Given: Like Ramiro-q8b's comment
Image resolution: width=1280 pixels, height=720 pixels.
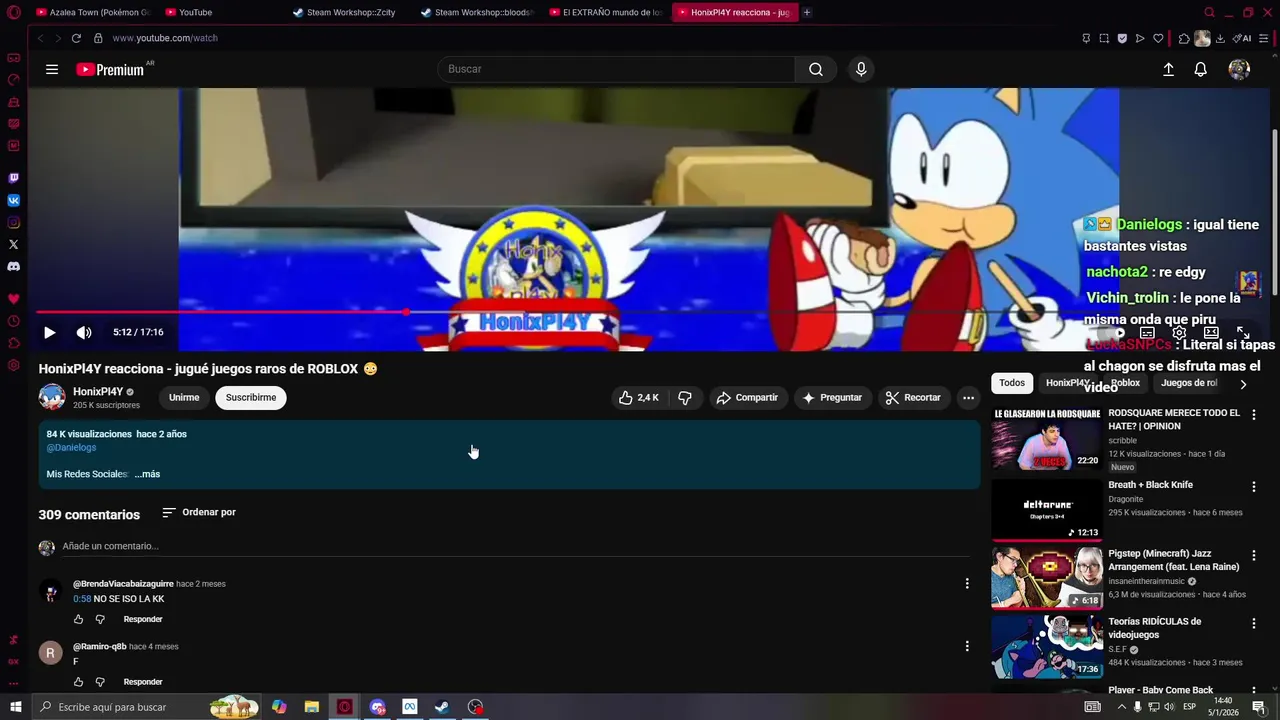Looking at the screenshot, I should coord(79,682).
